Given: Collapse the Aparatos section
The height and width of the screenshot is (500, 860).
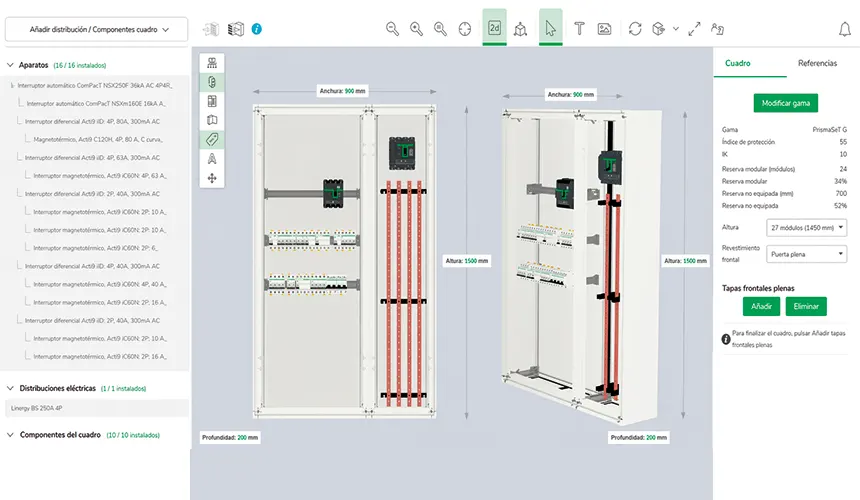Looking at the screenshot, I should click(11, 64).
